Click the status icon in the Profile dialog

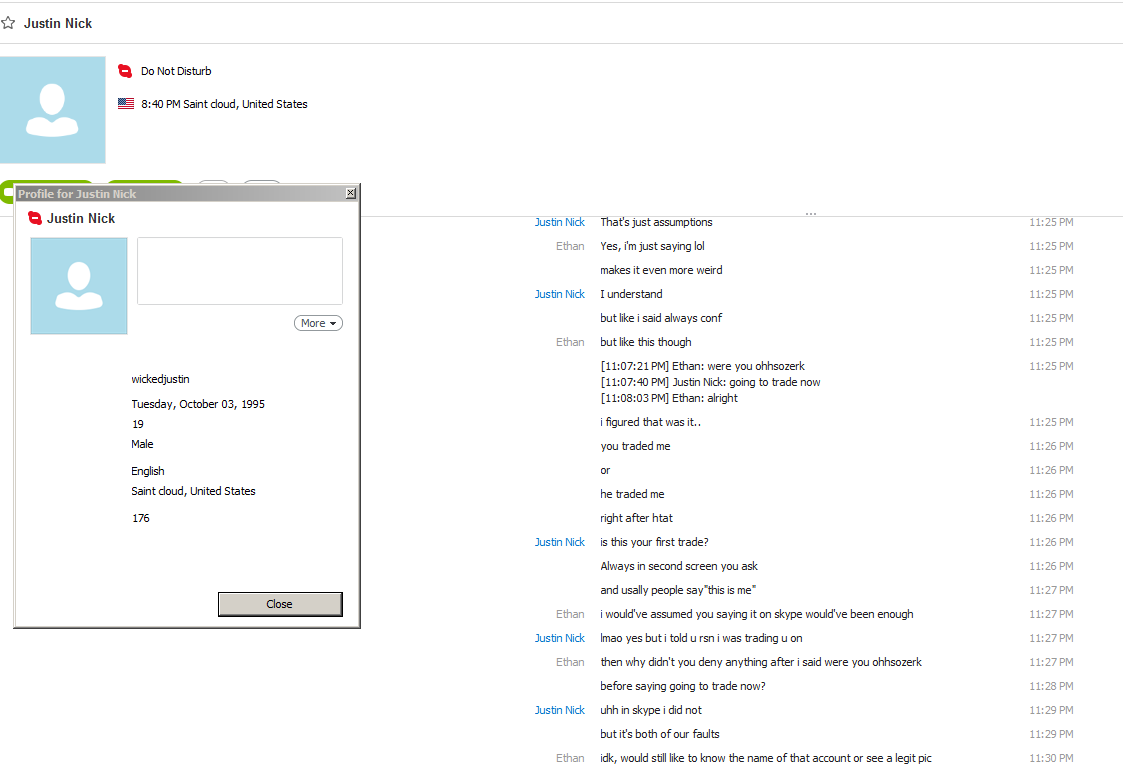click(x=34, y=218)
